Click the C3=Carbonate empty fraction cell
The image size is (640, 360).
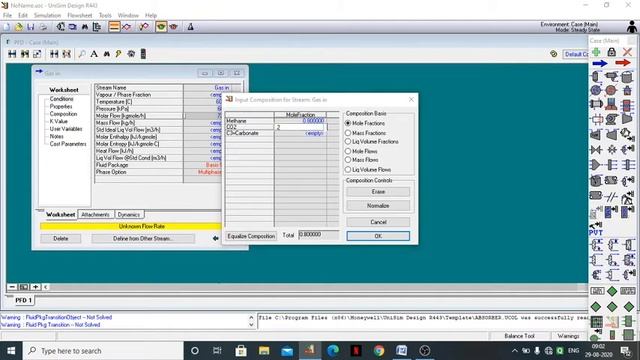[300, 133]
